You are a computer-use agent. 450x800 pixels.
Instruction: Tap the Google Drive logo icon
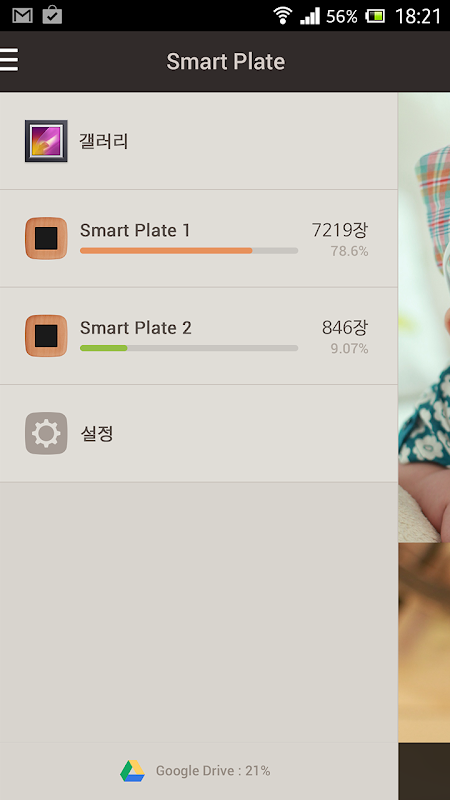pos(132,770)
